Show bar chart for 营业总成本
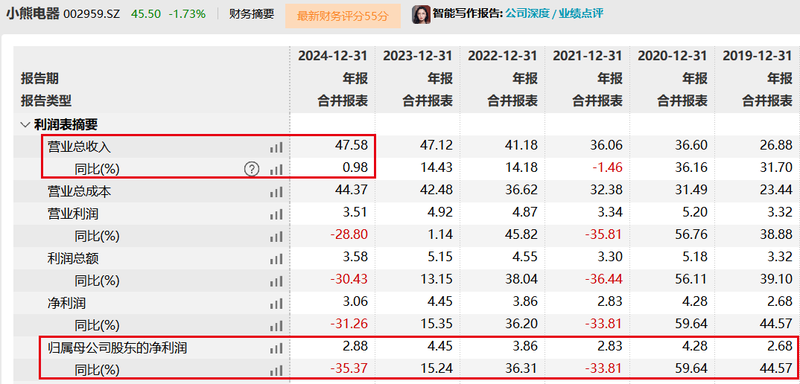The image size is (800, 384). [276, 192]
